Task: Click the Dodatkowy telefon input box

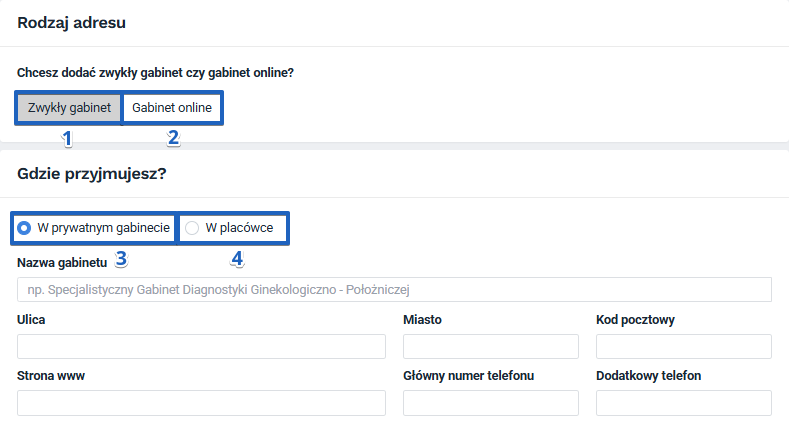Action: (683, 402)
